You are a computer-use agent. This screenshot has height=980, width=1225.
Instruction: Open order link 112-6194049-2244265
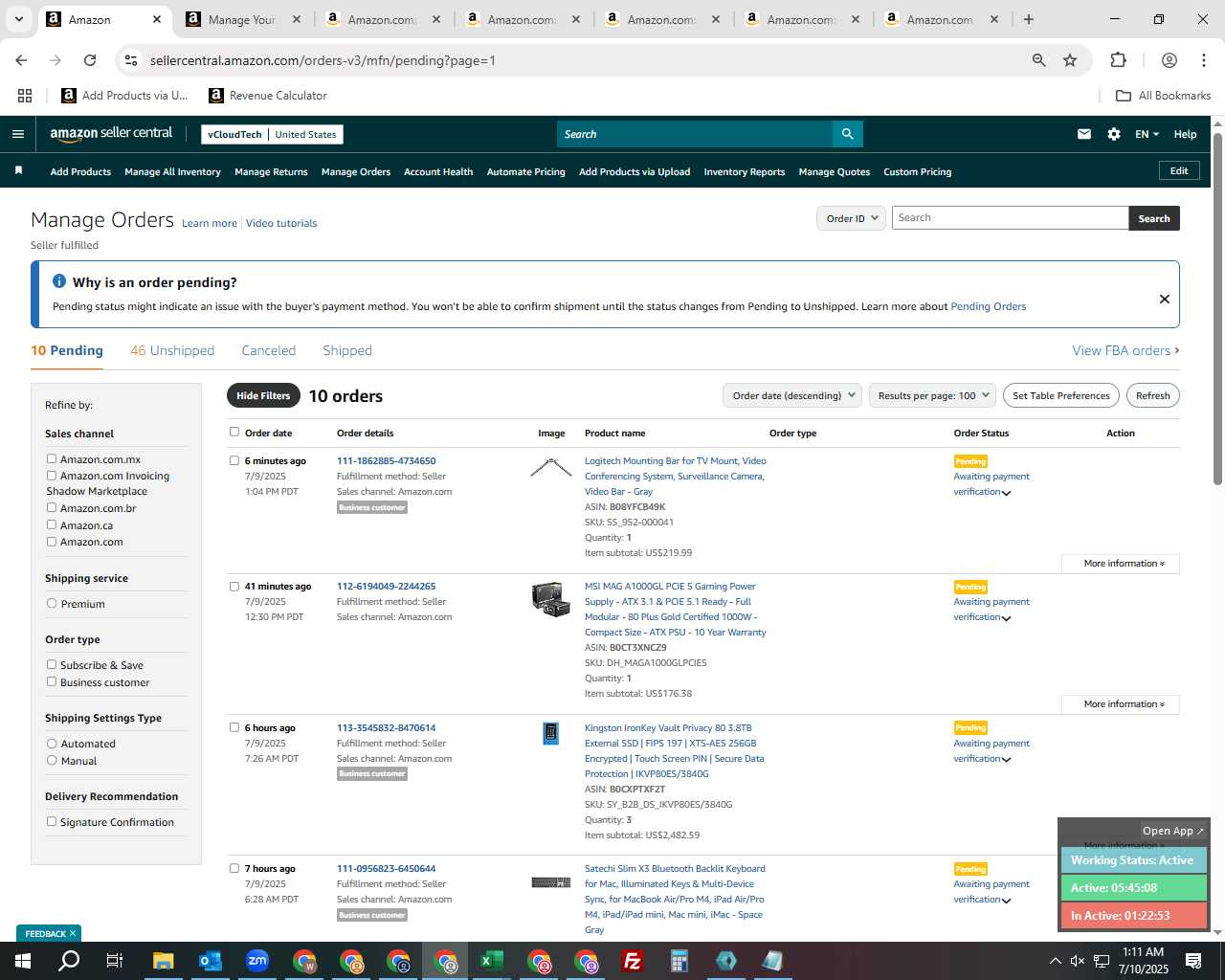point(386,587)
